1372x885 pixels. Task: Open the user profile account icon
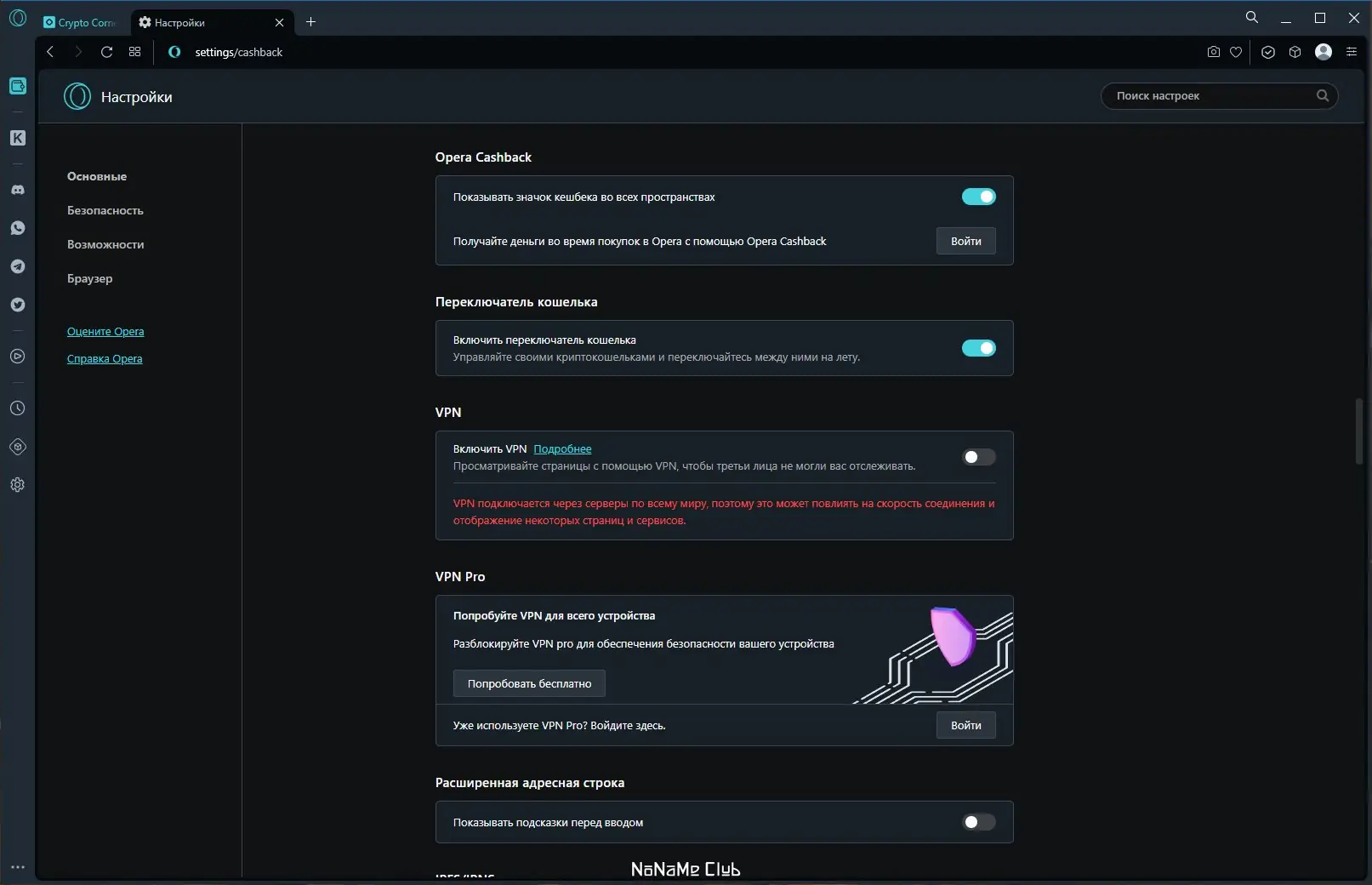coord(1324,52)
